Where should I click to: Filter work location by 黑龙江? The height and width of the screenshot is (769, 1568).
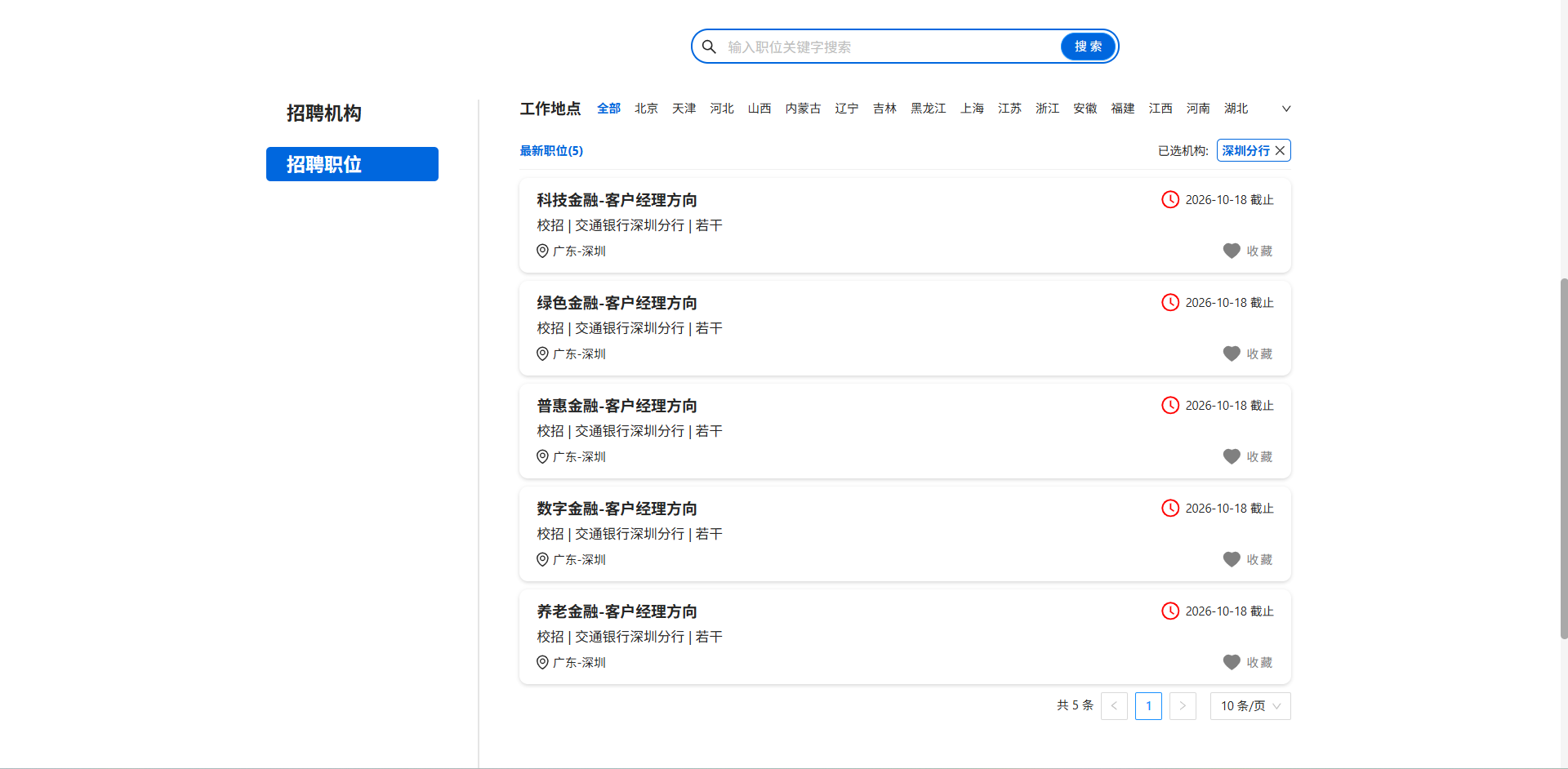929,109
